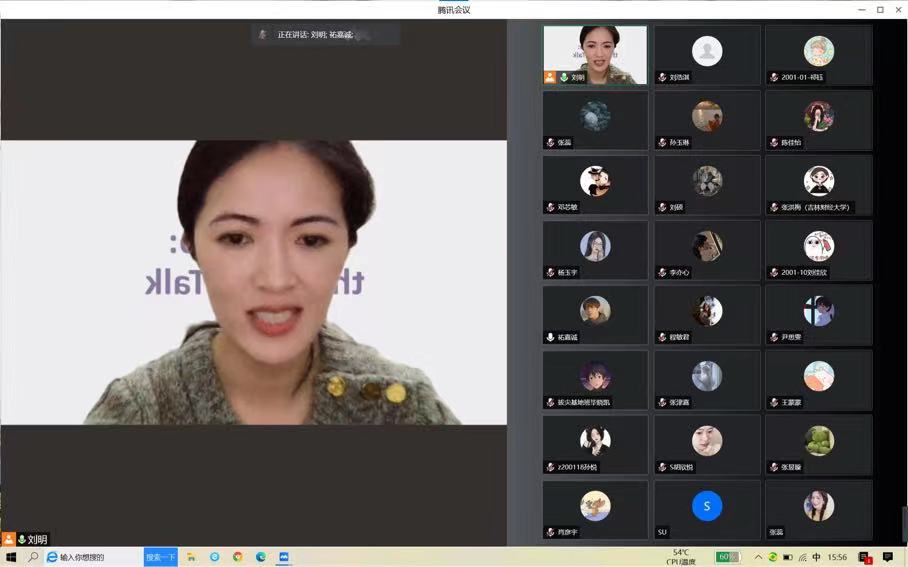Image resolution: width=908 pixels, height=567 pixels.
Task: Launch Google Chrome from the taskbar
Action: [x=238, y=557]
